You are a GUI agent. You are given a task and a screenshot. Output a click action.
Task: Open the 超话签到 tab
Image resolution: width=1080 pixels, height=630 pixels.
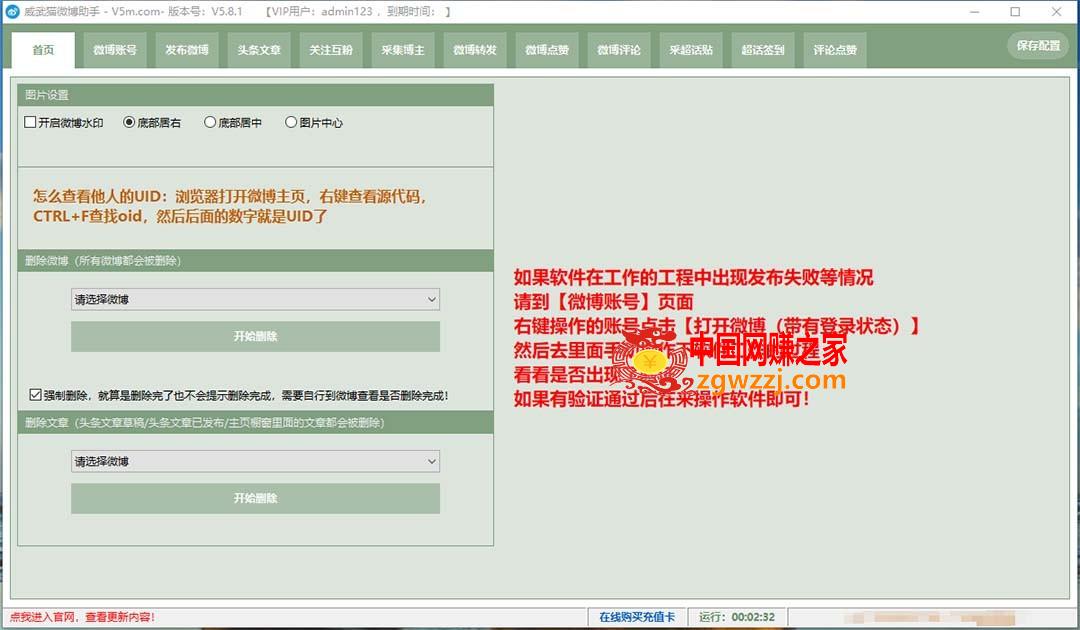coord(762,50)
